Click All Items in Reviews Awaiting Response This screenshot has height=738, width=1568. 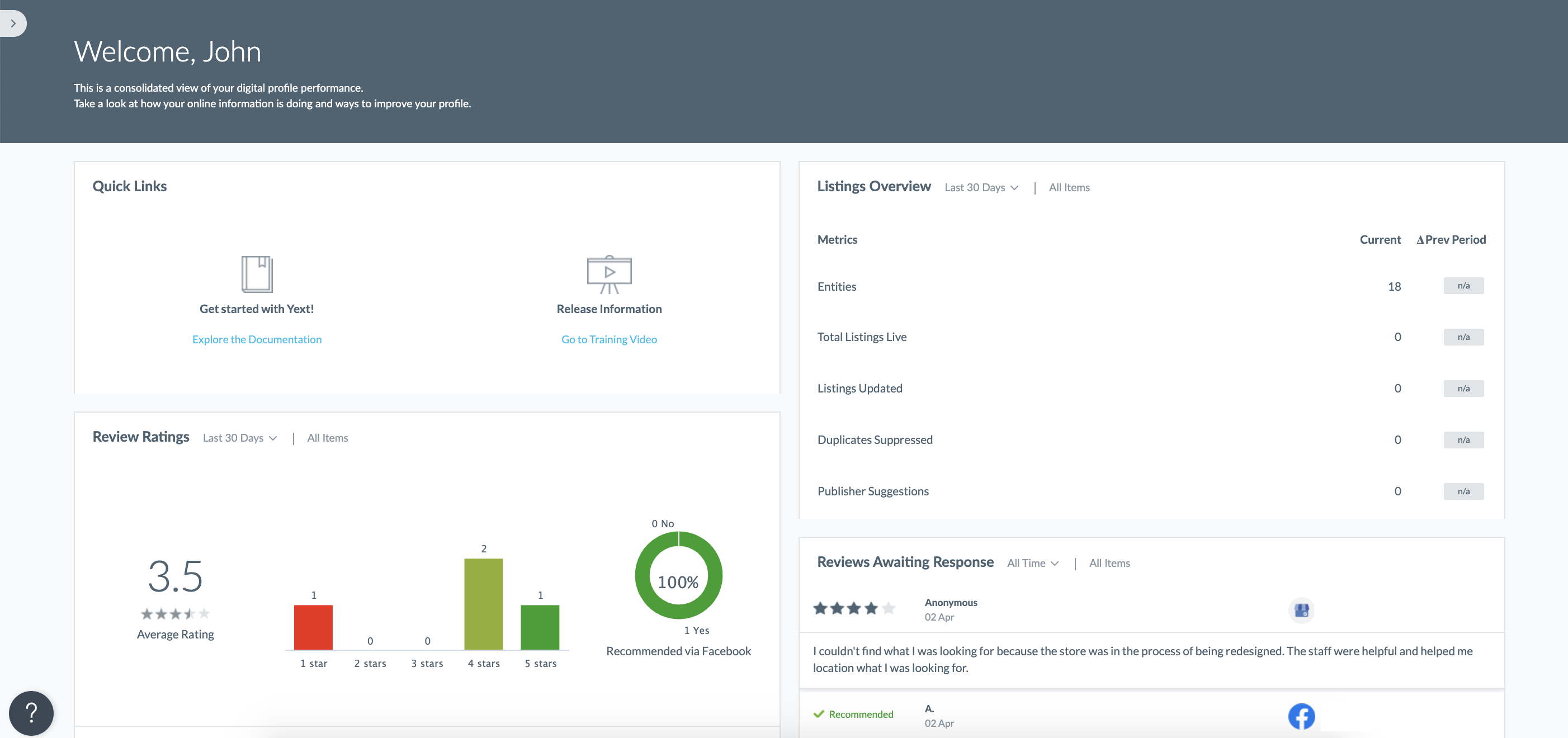[1109, 564]
